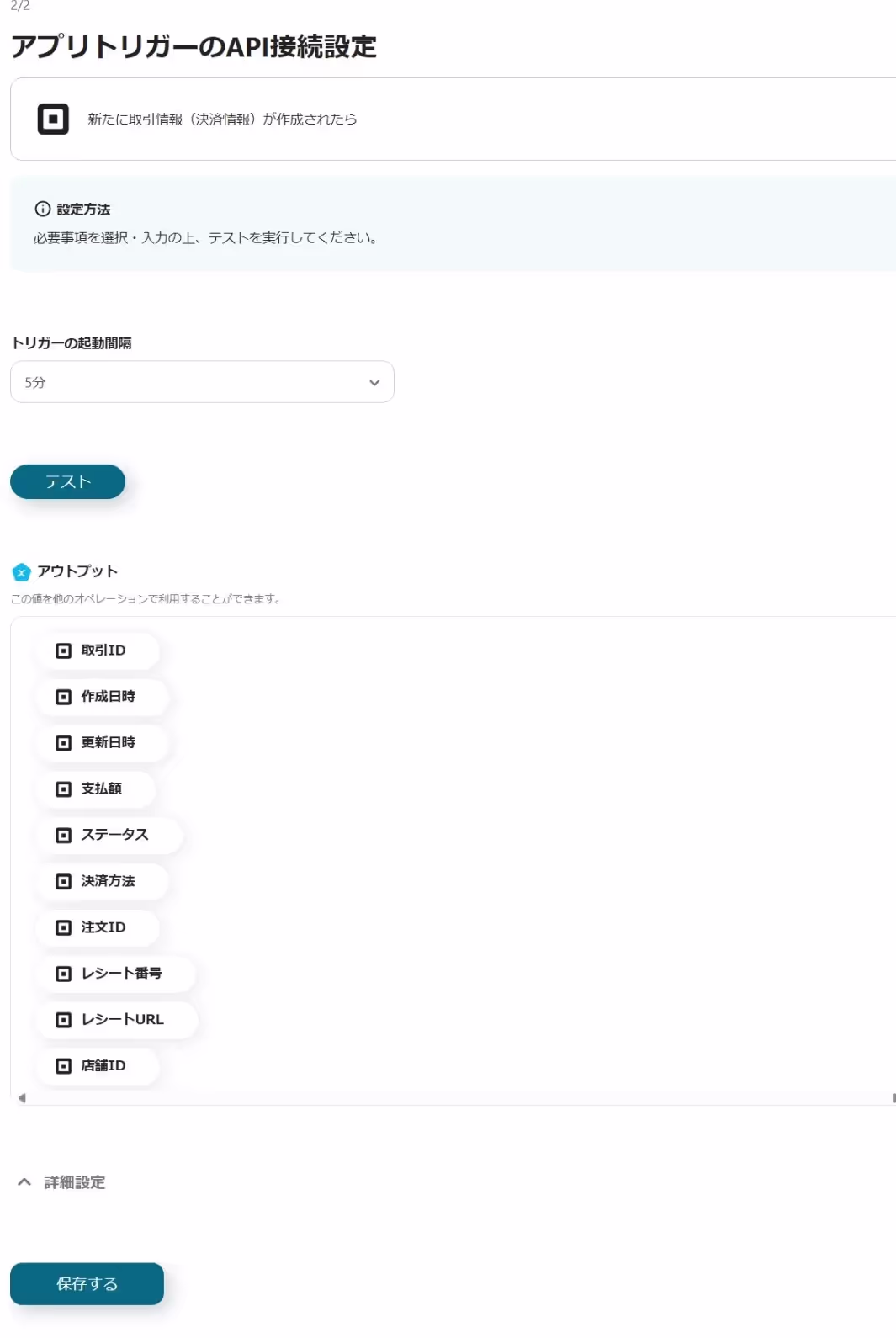
Task: Select the 支払額 output label
Action: pos(101,788)
